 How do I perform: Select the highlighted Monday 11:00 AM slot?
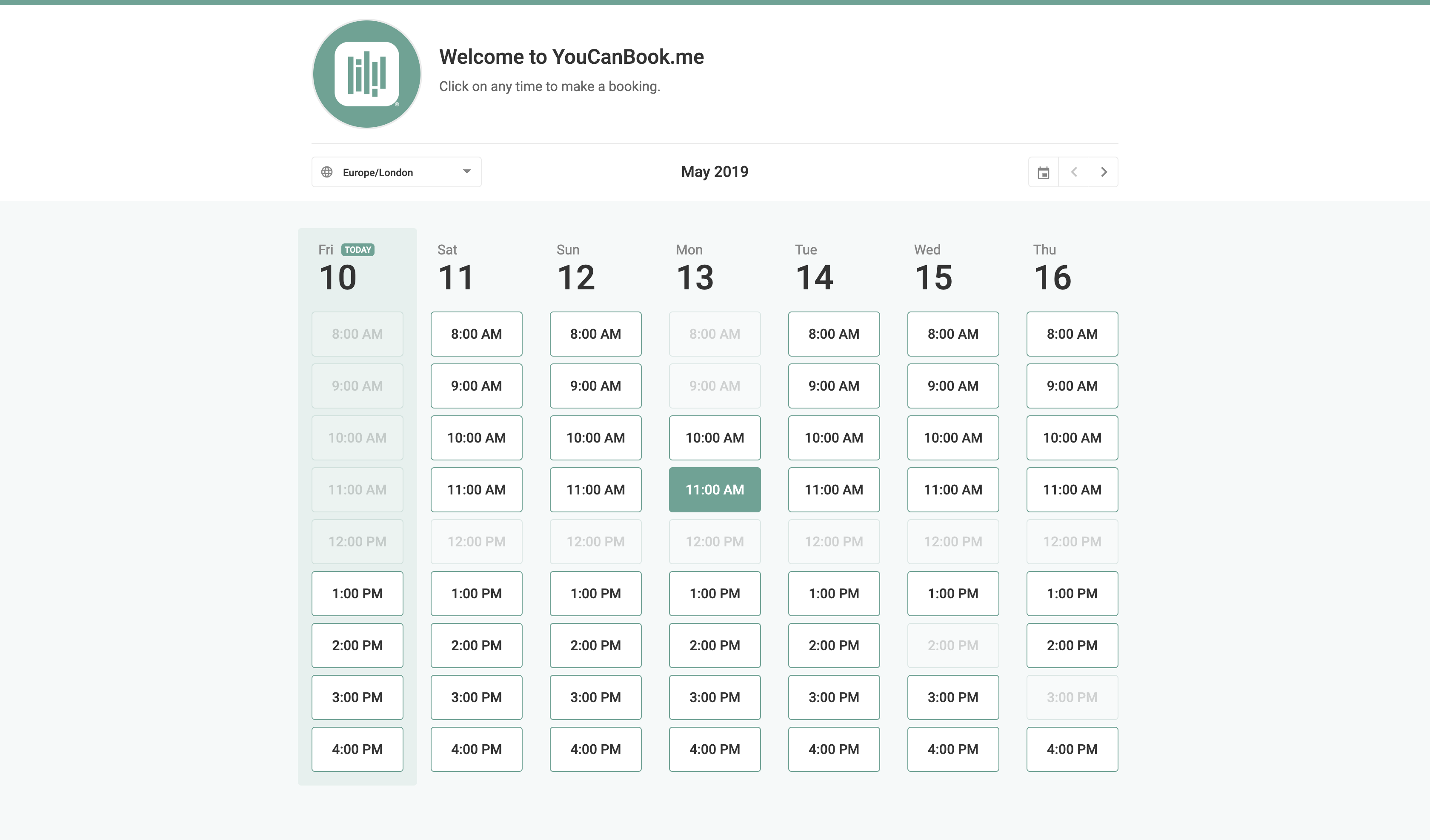pos(715,489)
